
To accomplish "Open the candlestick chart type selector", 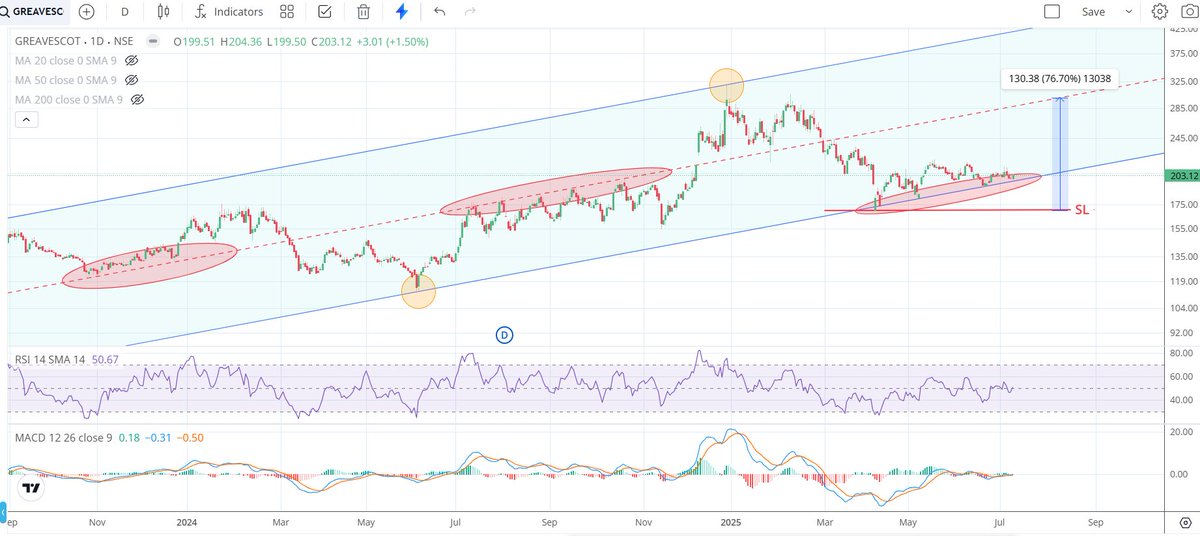I will pos(164,12).
